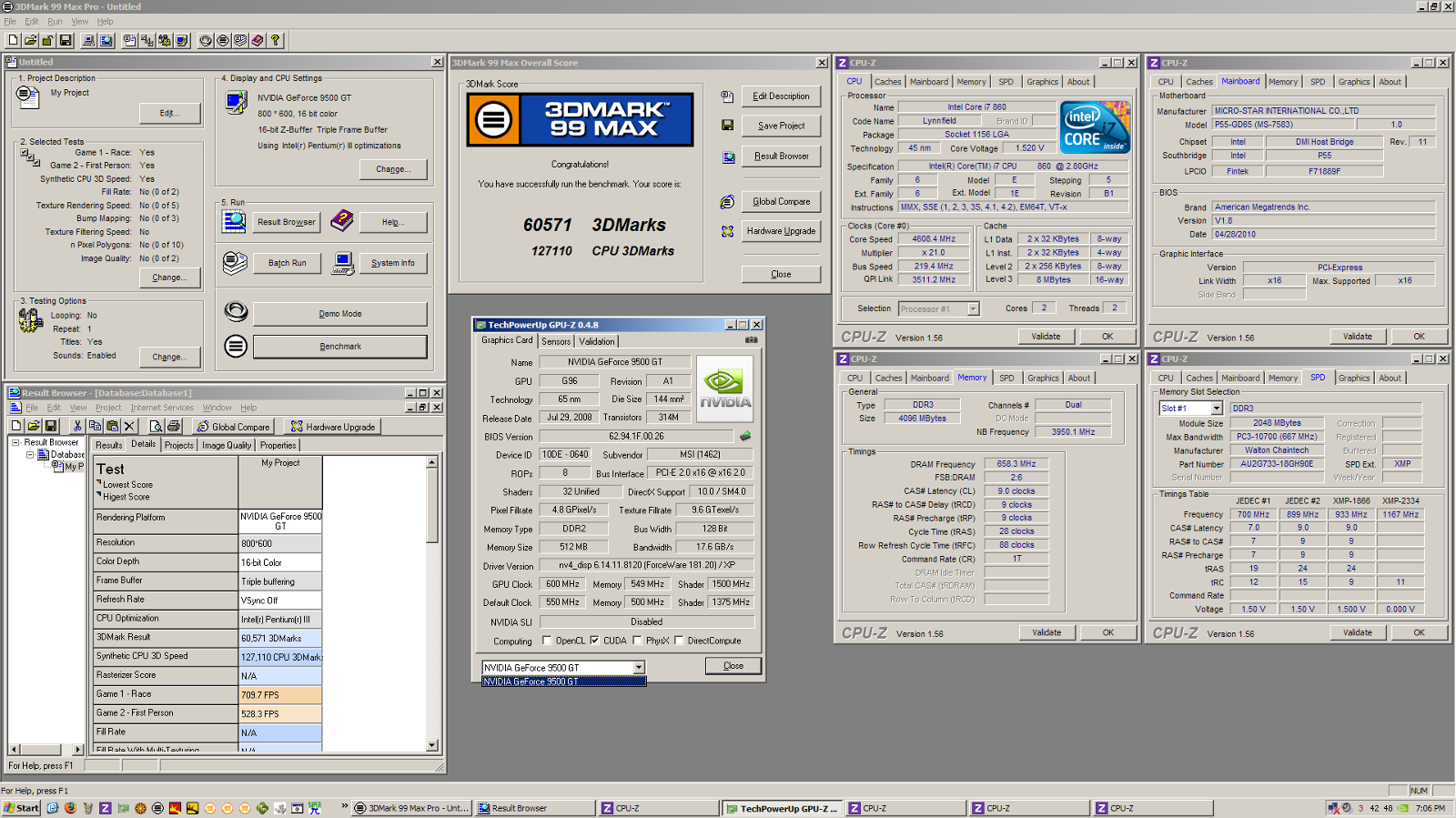Click the Print icon in Result Browser toolbar

pyautogui.click(x=173, y=426)
